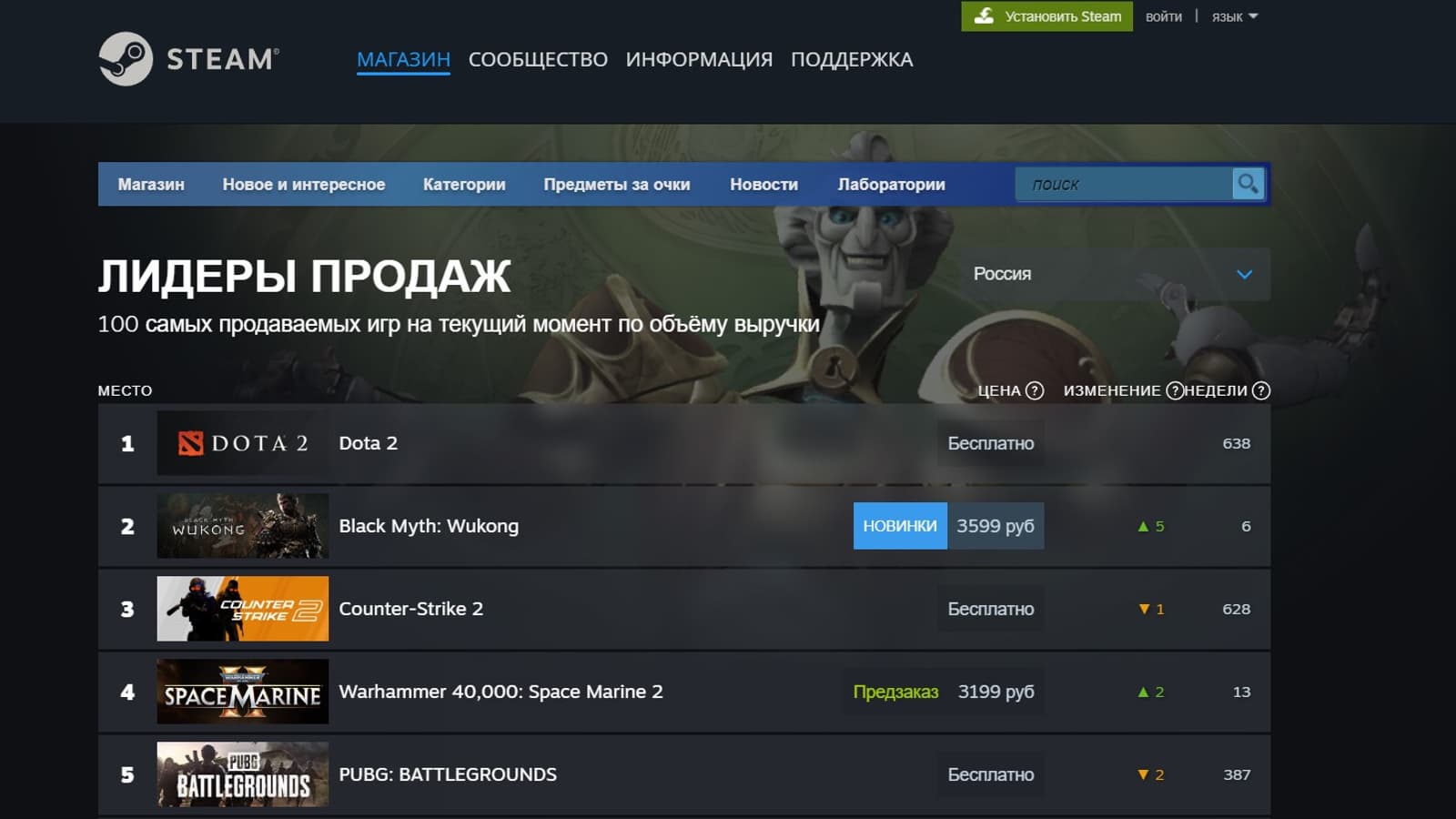Click the ИЗМЕНЕНИЕ column header text
Viewport: 1456px width, 819px height.
(1112, 390)
